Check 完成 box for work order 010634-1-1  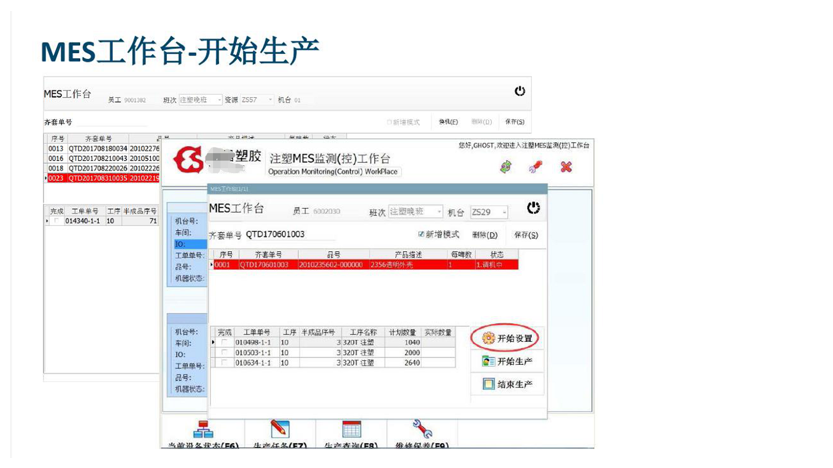(224, 363)
